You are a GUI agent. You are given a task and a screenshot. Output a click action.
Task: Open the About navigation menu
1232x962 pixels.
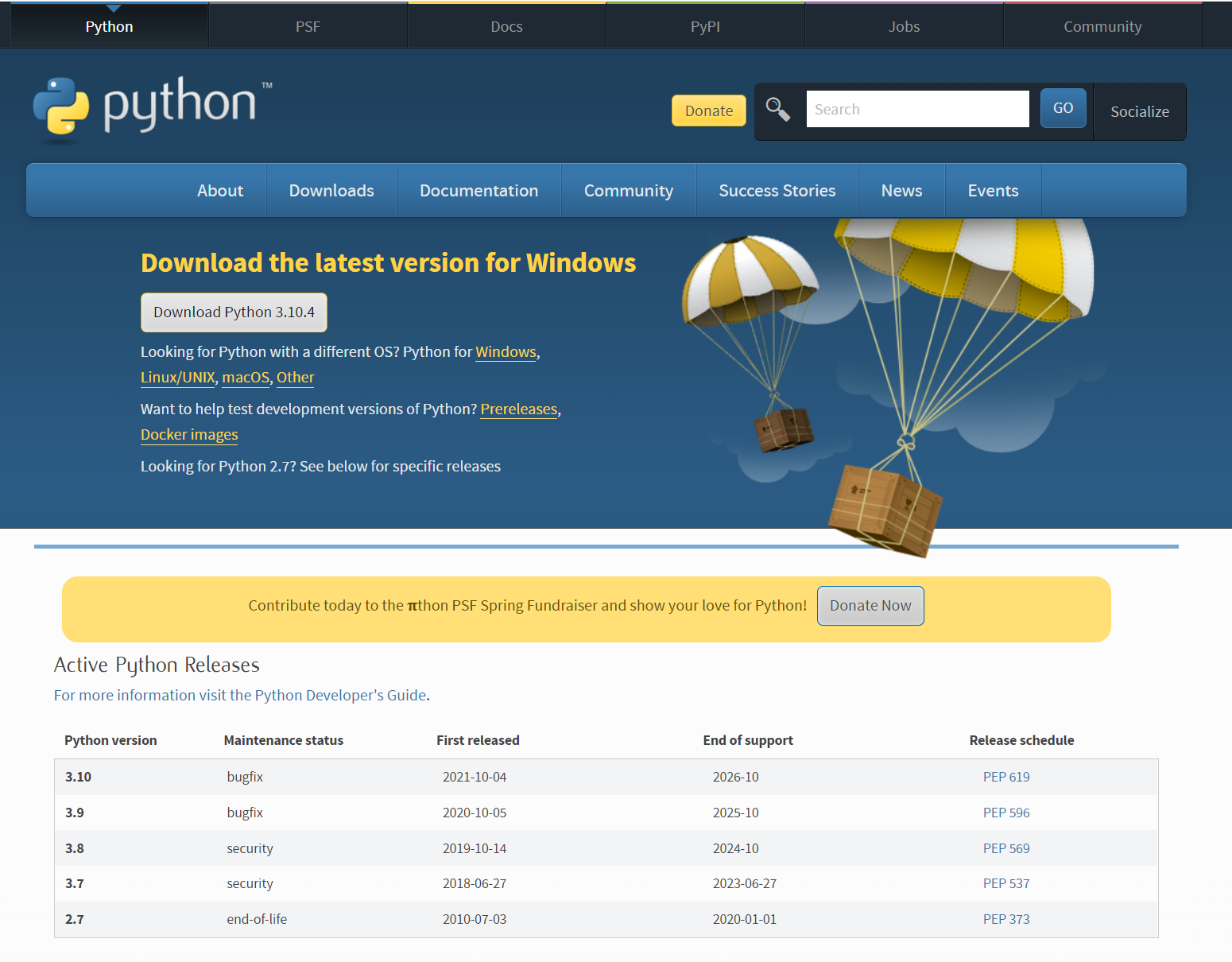pyautogui.click(x=220, y=191)
